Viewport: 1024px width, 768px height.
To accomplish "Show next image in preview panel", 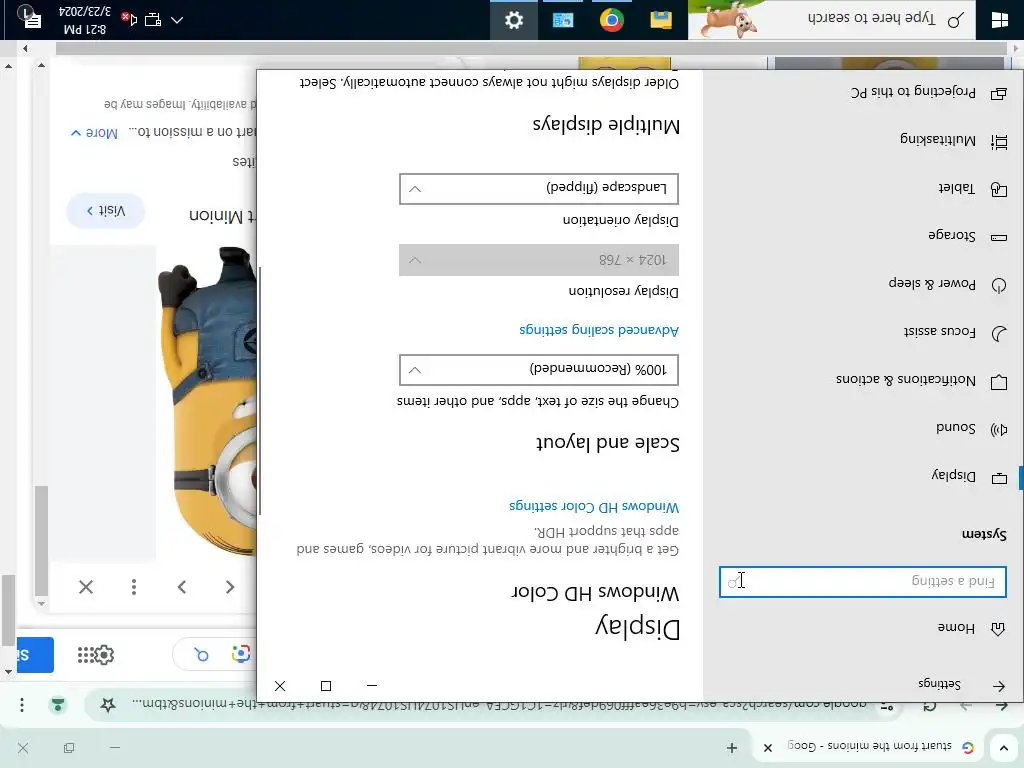I will coord(182,587).
